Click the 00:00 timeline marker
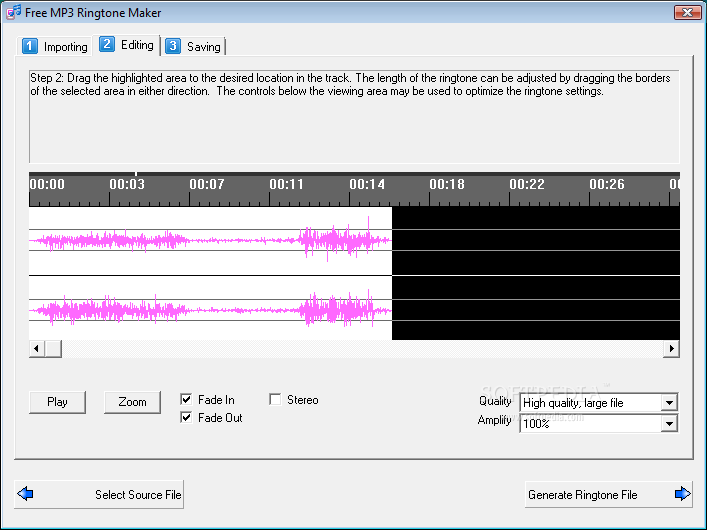 47,184
